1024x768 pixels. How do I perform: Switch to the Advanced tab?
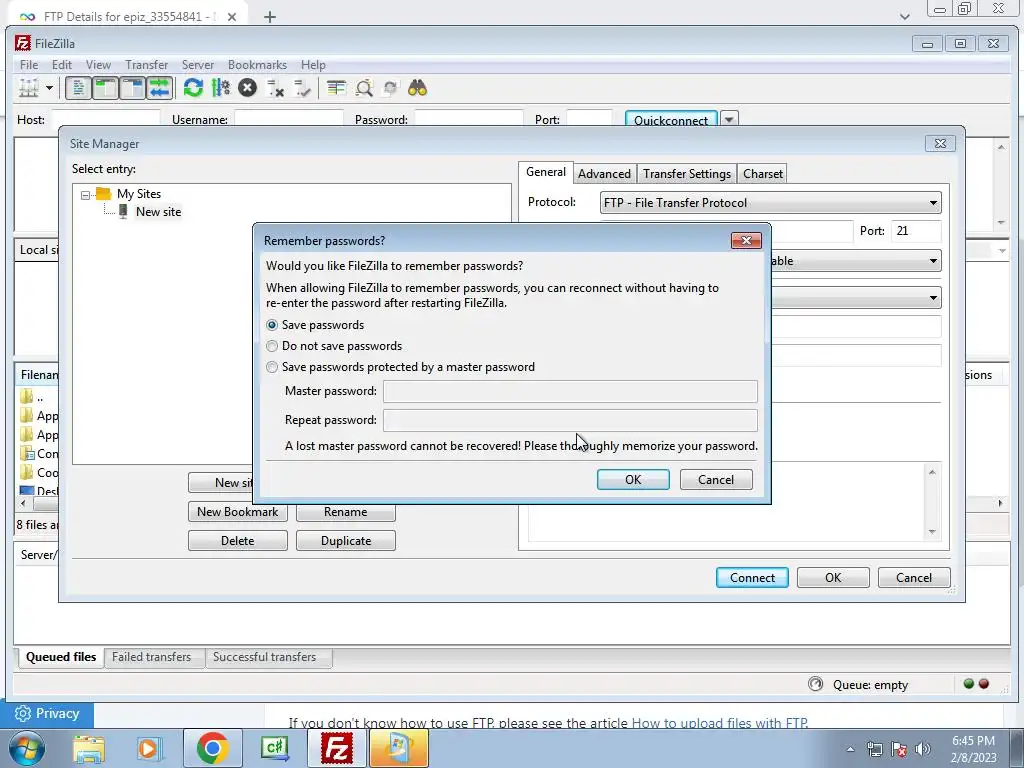tap(604, 174)
